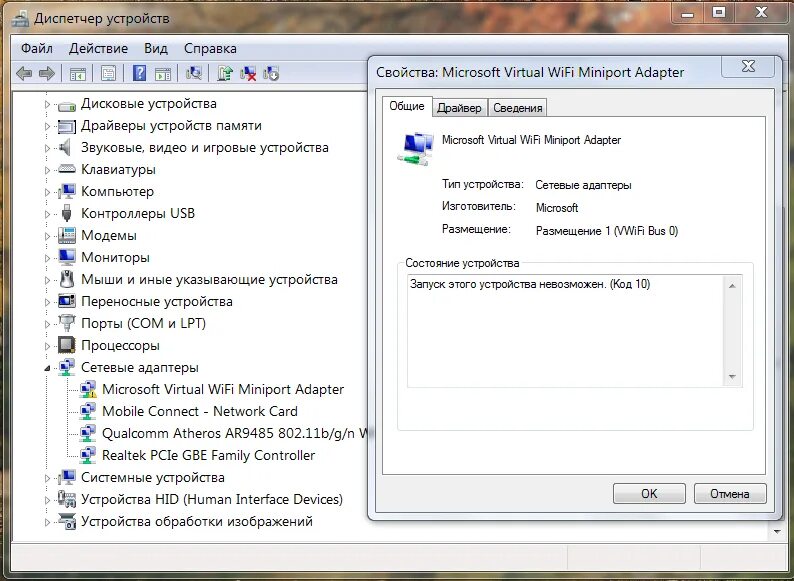Switch to the Драйвер tab
The width and height of the screenshot is (794, 581).
[x=459, y=108]
